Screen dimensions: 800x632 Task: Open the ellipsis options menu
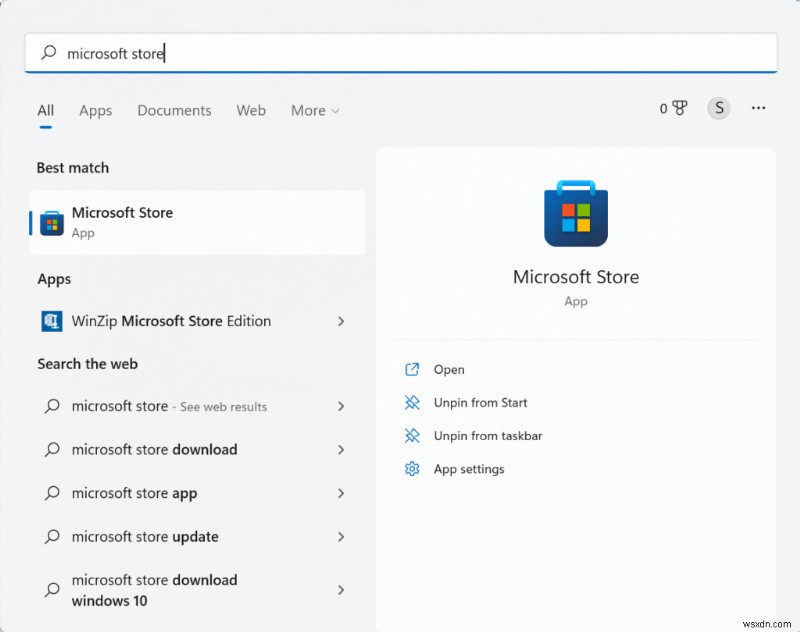coord(758,108)
